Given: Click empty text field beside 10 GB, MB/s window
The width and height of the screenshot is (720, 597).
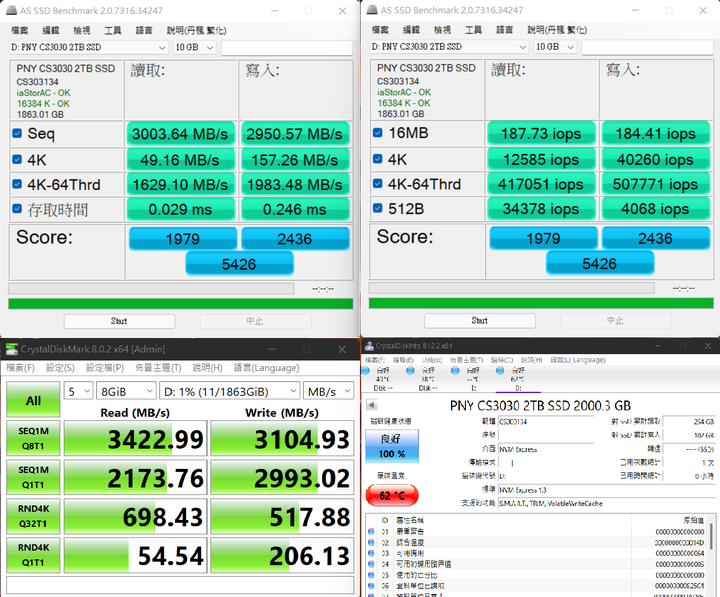Looking at the screenshot, I should [287, 47].
